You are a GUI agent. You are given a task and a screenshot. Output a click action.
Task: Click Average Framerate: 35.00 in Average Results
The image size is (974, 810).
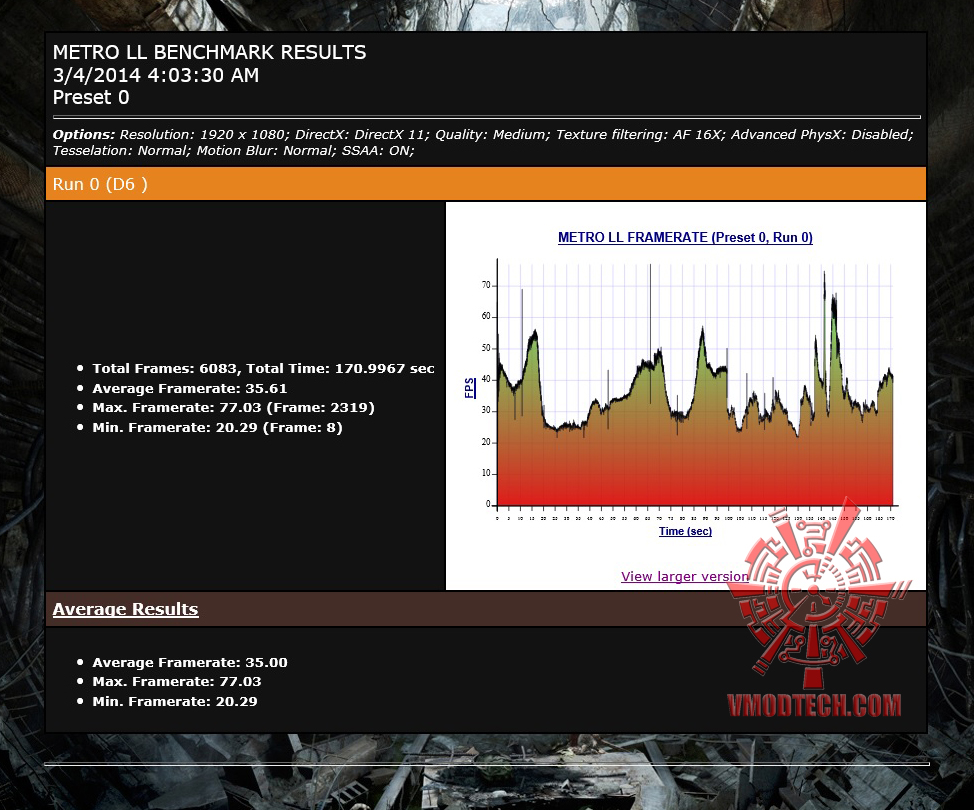tap(189, 663)
